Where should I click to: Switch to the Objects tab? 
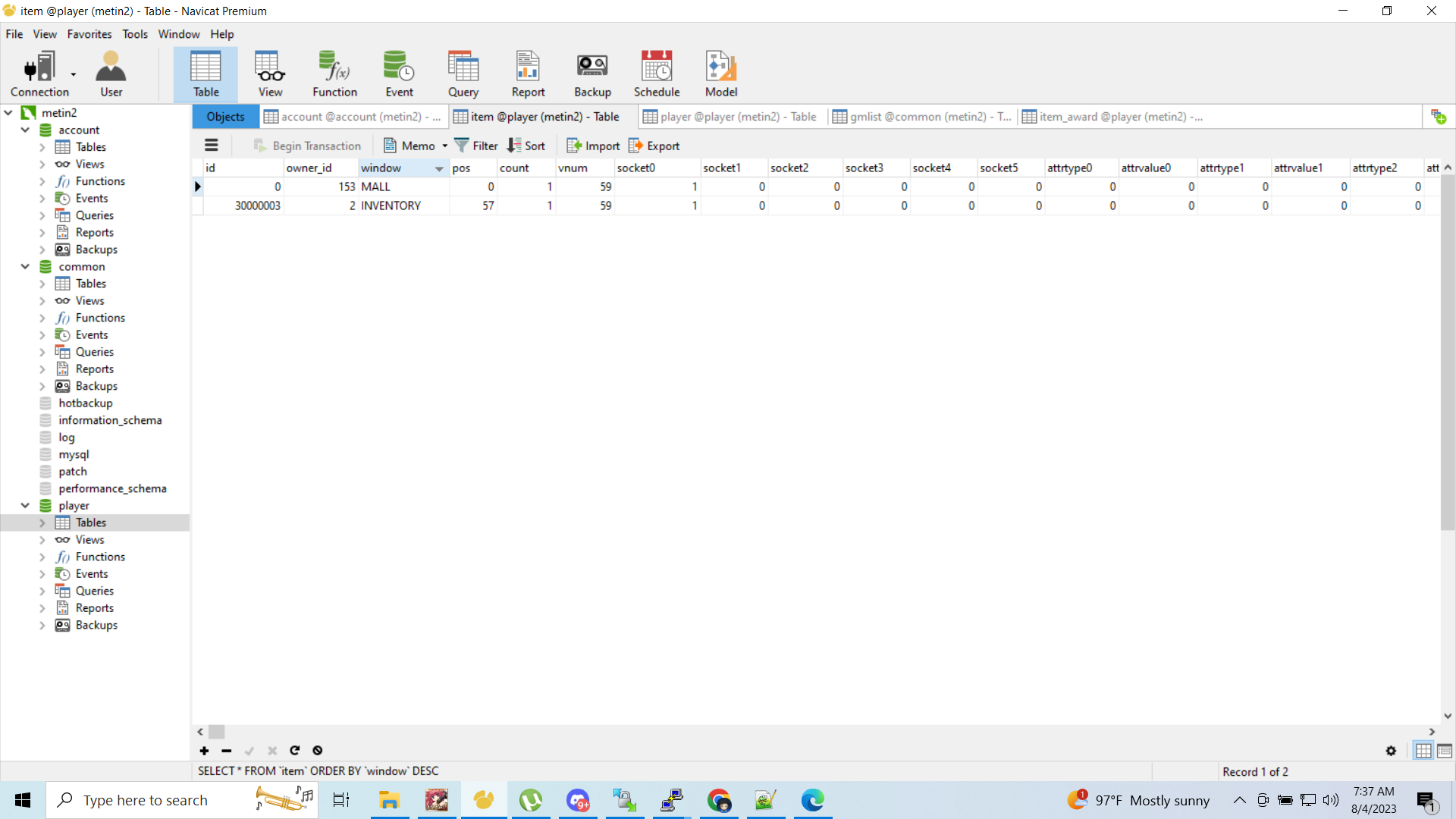tap(225, 117)
